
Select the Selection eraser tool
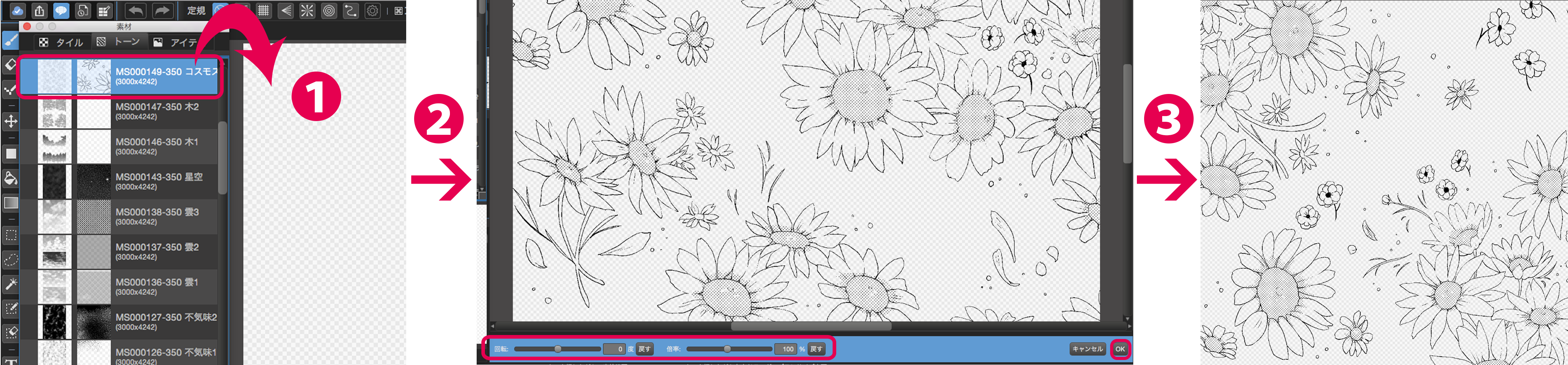pos(10,333)
